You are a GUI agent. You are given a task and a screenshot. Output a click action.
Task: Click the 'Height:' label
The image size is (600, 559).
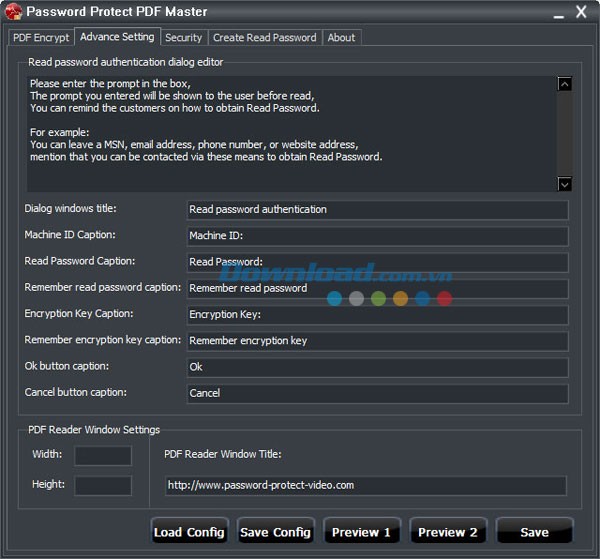48,484
